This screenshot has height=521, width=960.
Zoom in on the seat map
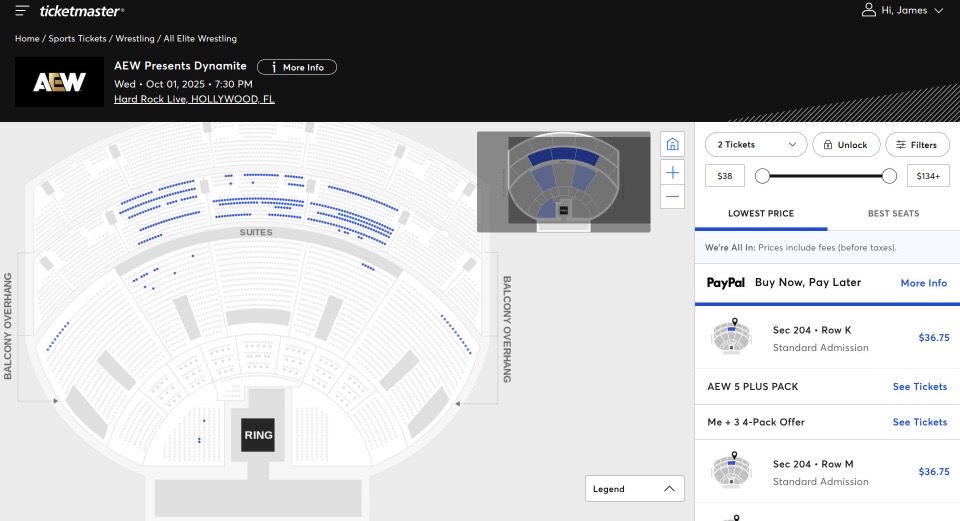point(673,172)
